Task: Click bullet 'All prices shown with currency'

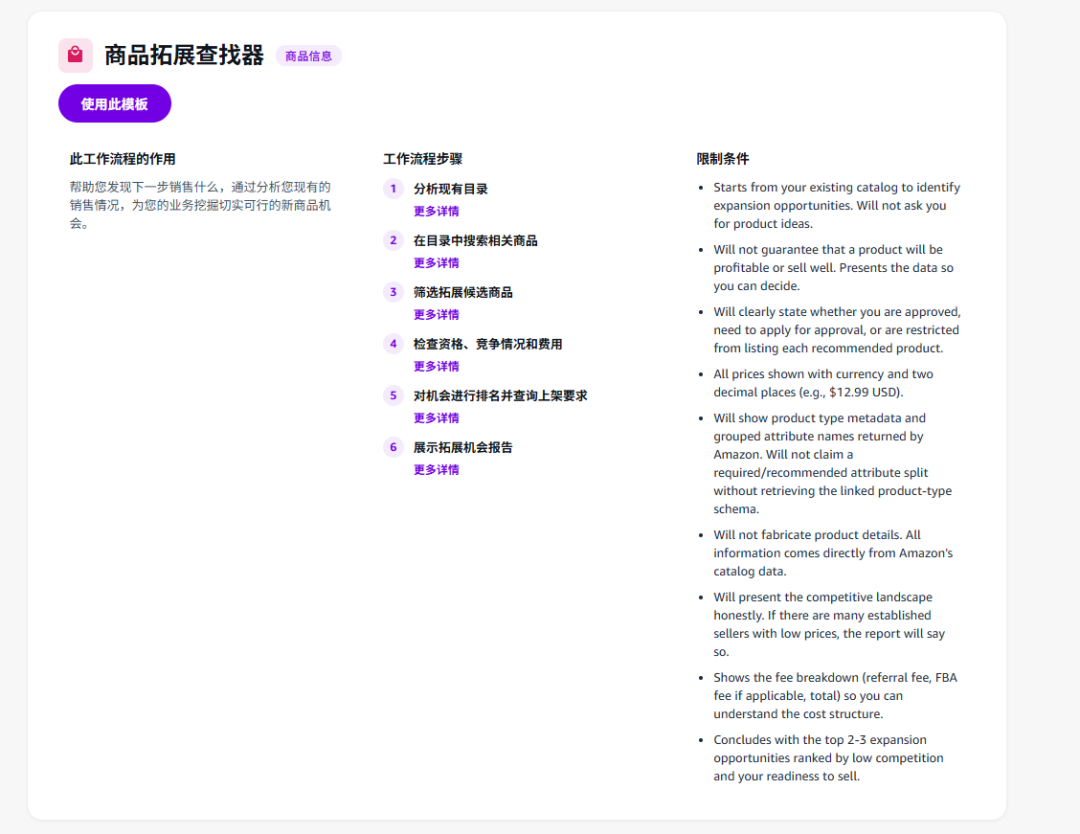Action: [823, 383]
